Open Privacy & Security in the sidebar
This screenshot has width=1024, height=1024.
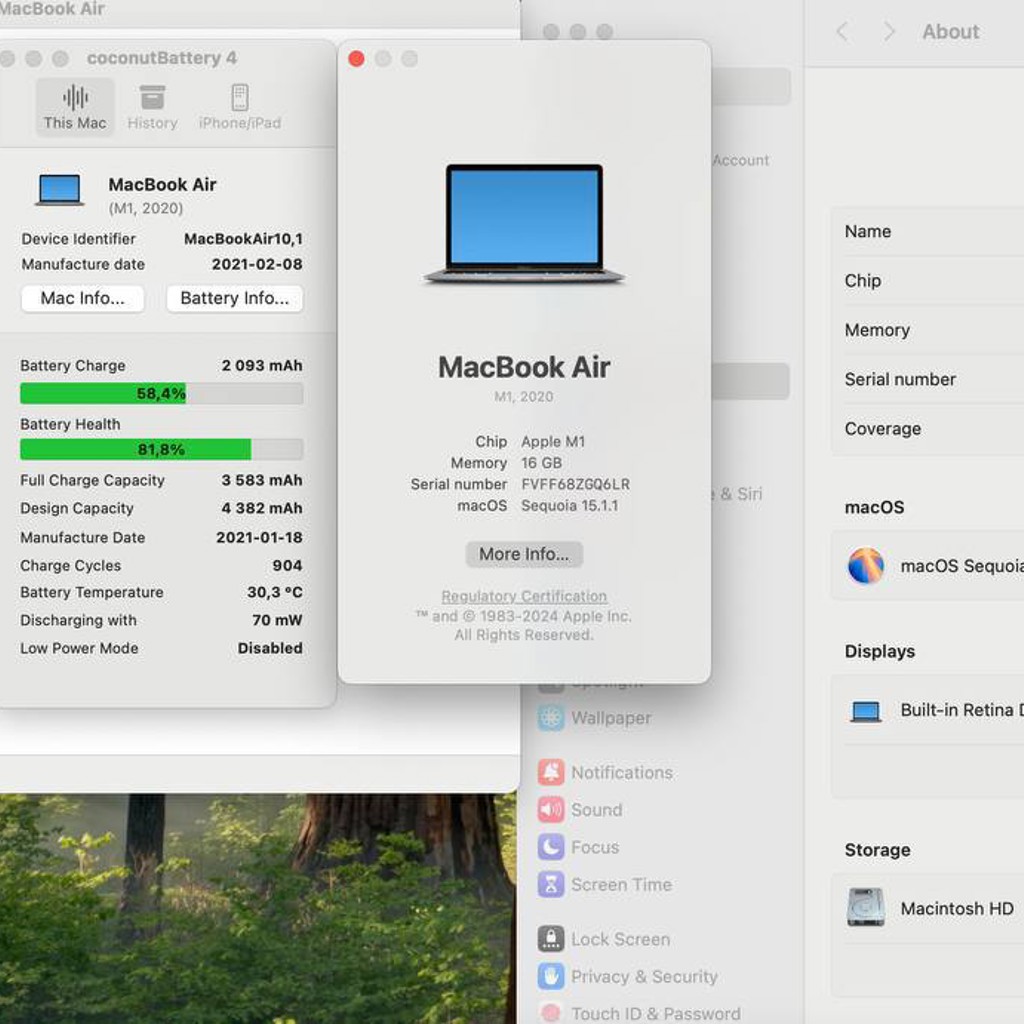[x=628, y=976]
